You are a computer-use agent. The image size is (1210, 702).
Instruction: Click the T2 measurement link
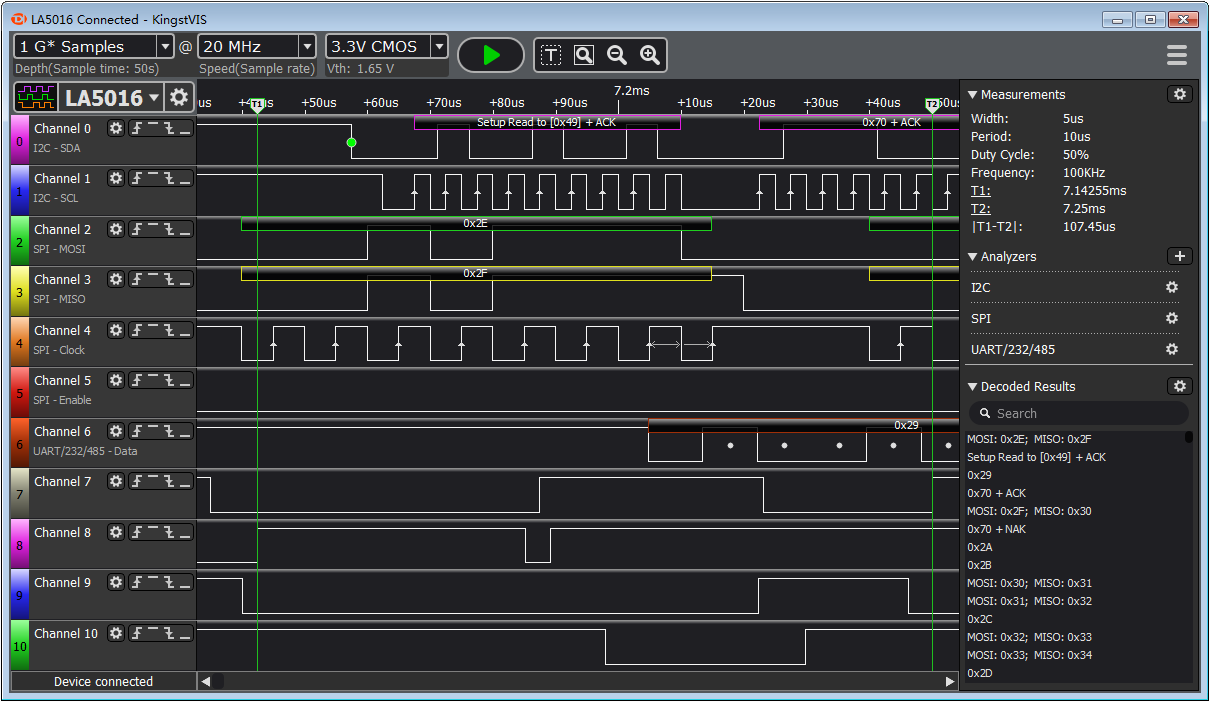coord(979,208)
